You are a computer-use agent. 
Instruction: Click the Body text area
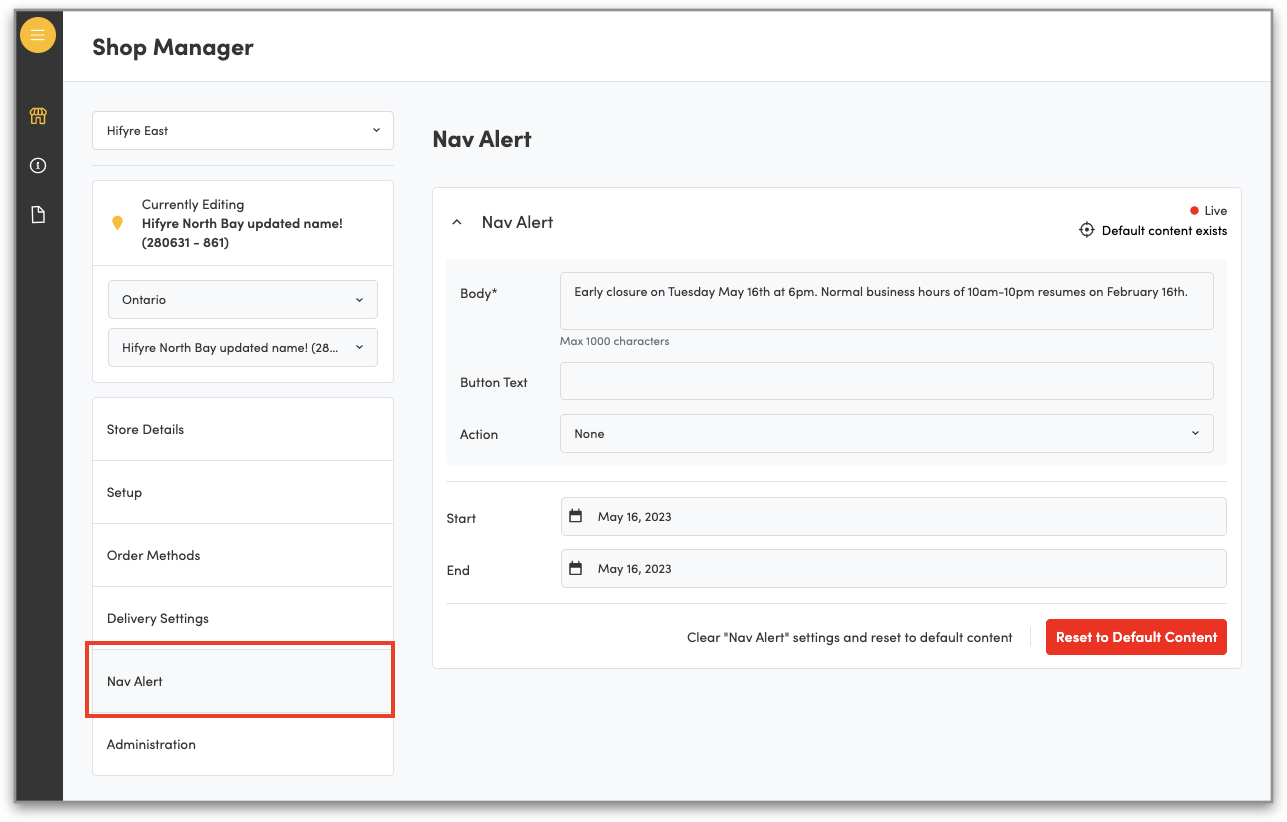(886, 301)
